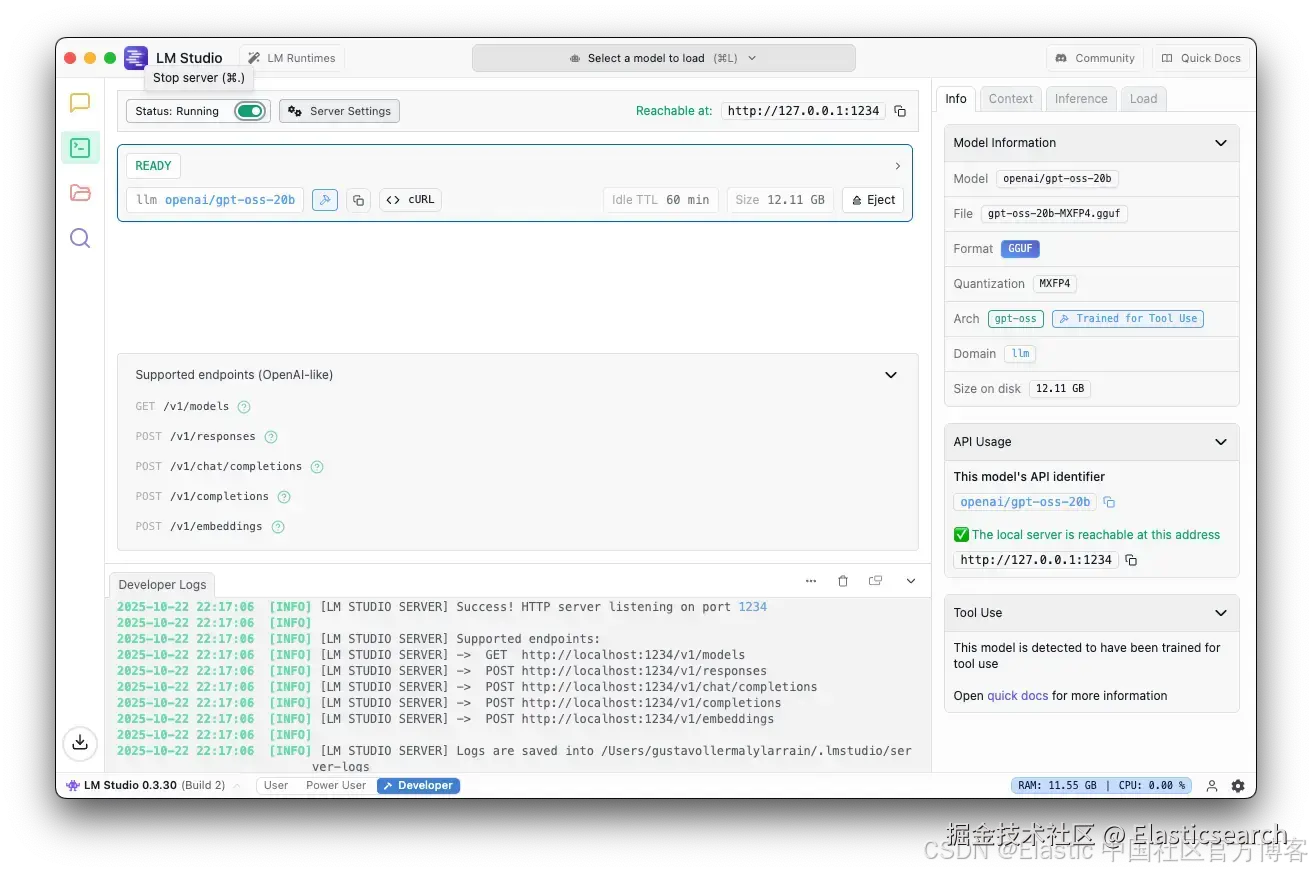Open the Developer terminal sidebar icon

[80, 148]
